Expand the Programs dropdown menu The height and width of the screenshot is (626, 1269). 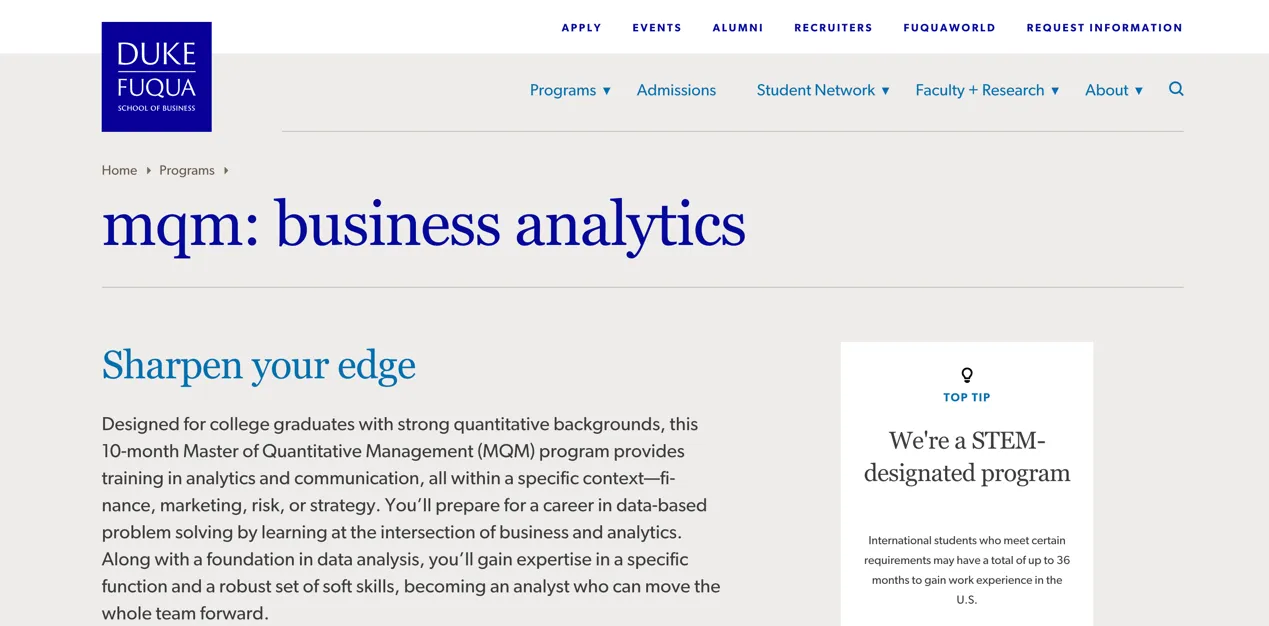tap(569, 90)
